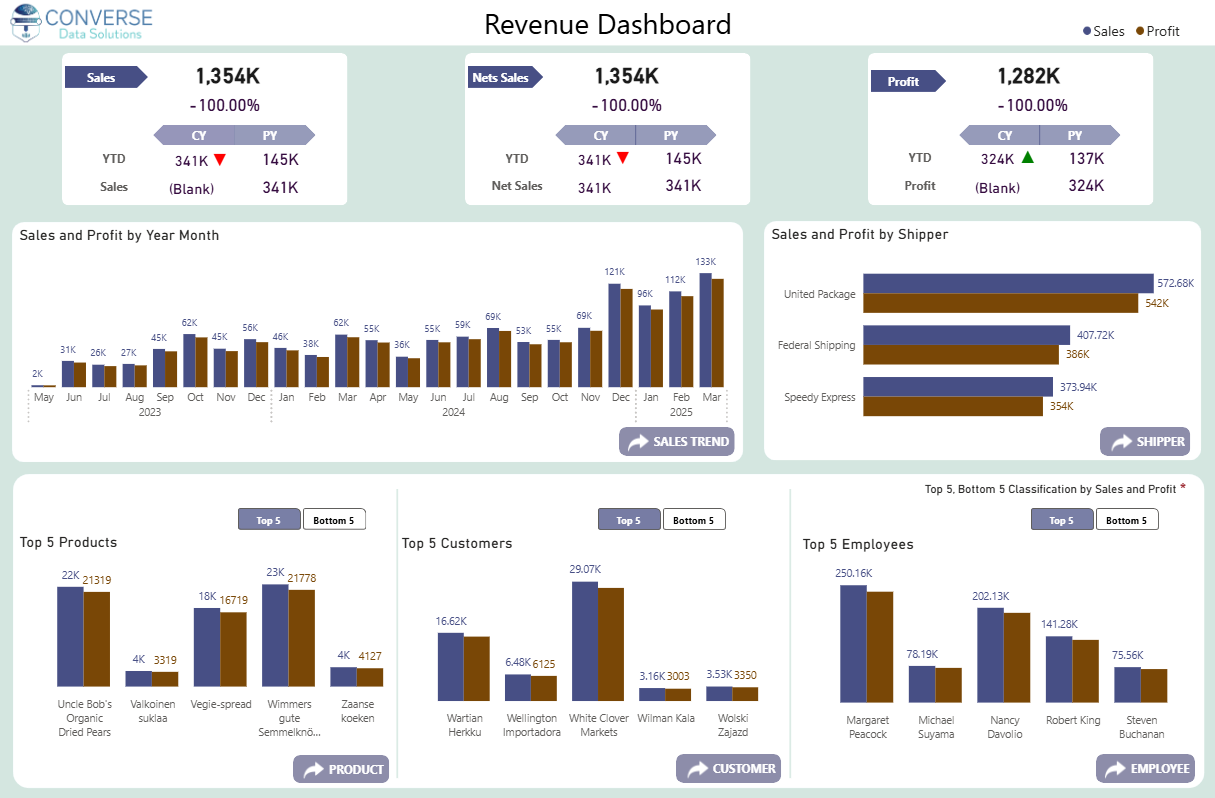Click green up arrow in Profit card
The image size is (1215, 798).
click(1027, 157)
